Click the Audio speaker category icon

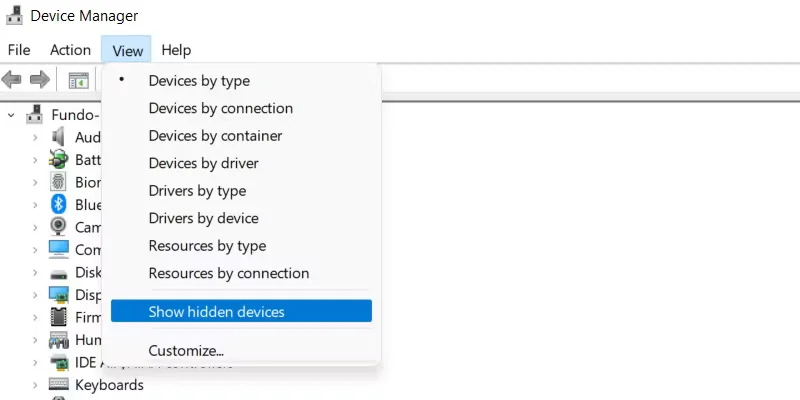[59, 137]
